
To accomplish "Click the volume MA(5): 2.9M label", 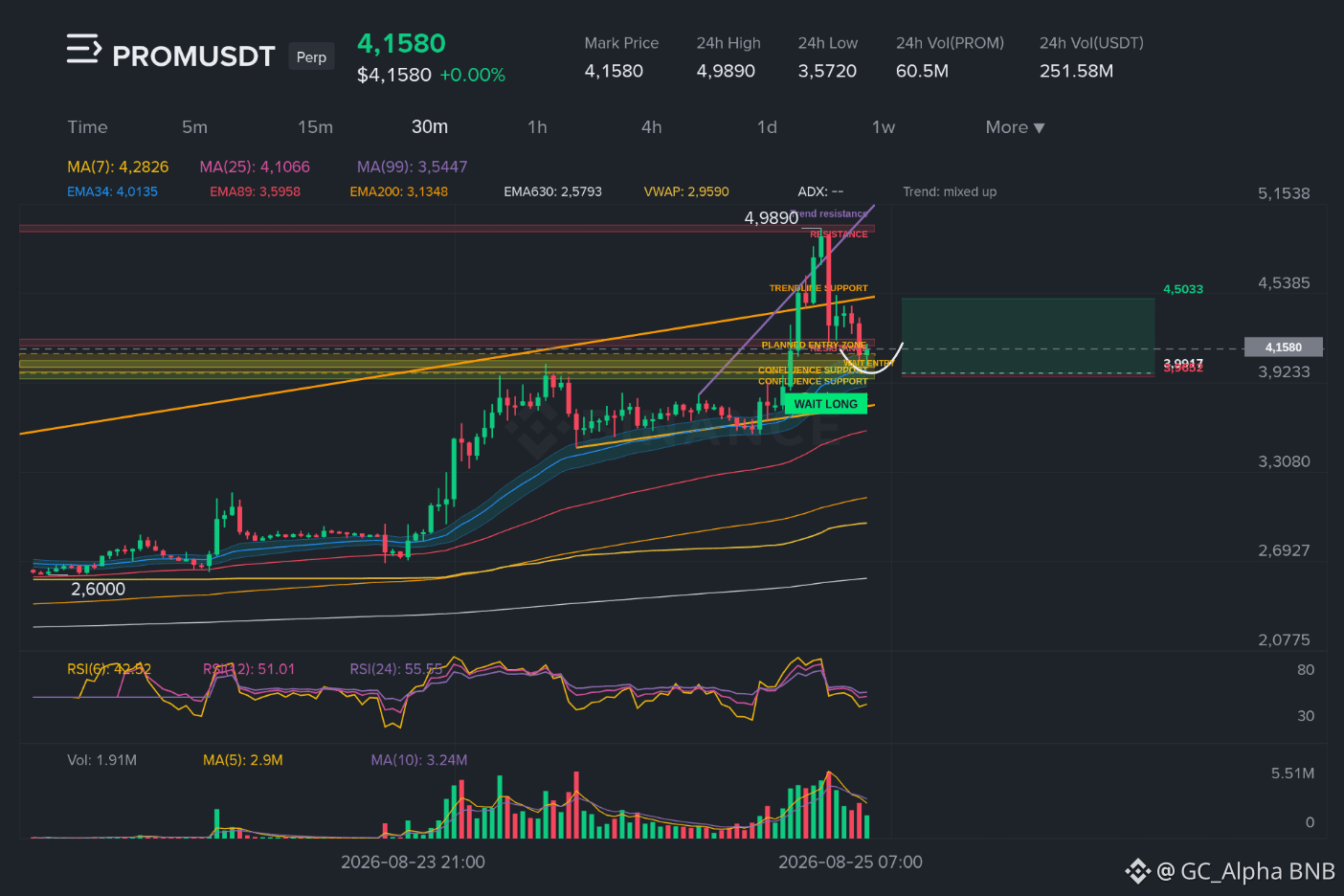I will tap(243, 760).
